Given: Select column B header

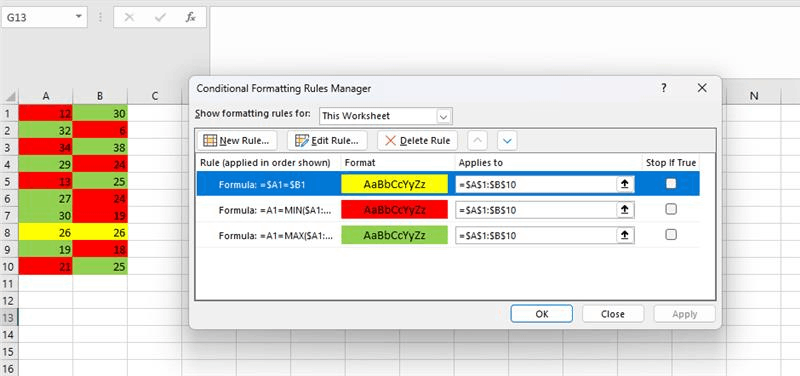Looking at the screenshot, I should click(100, 96).
